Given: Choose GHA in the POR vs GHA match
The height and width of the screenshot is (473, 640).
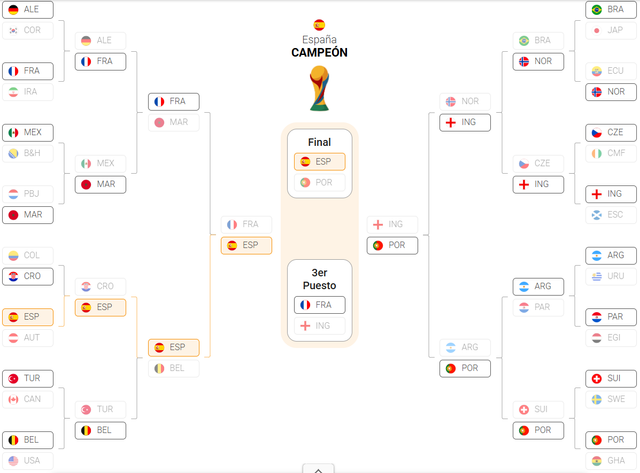Looking at the screenshot, I should (611, 461).
